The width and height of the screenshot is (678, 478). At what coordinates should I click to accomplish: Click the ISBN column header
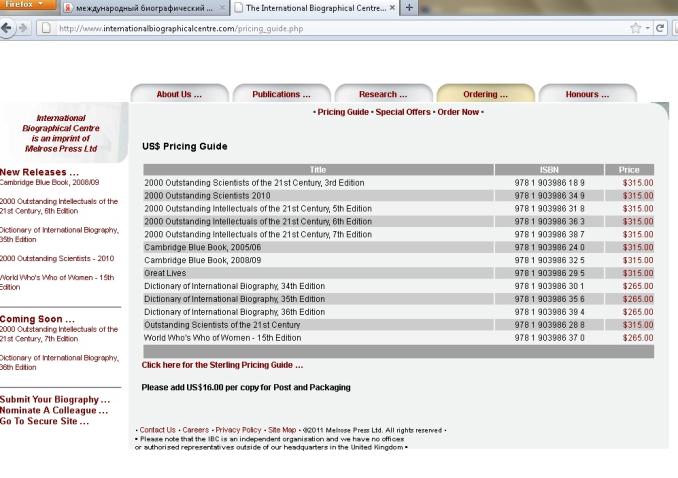click(x=549, y=170)
